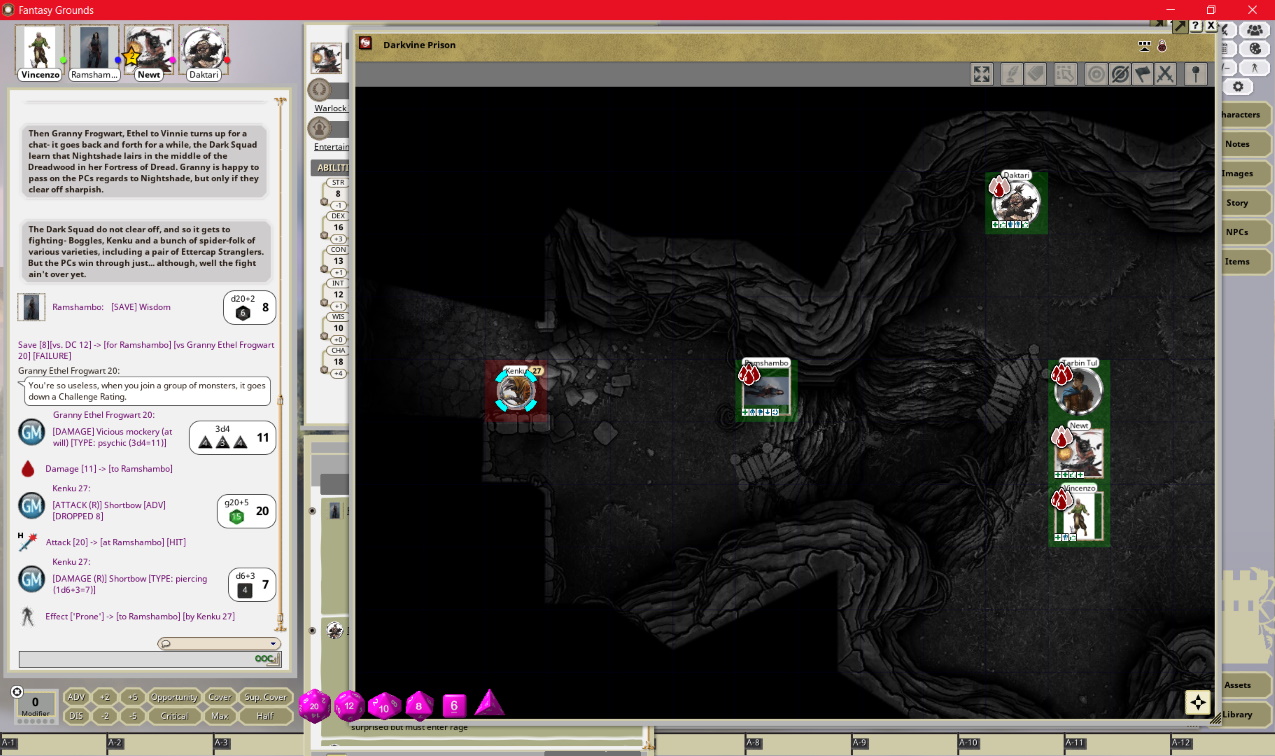Open options gear in the sidebar
This screenshot has height=756, width=1275.
coord(1237,87)
